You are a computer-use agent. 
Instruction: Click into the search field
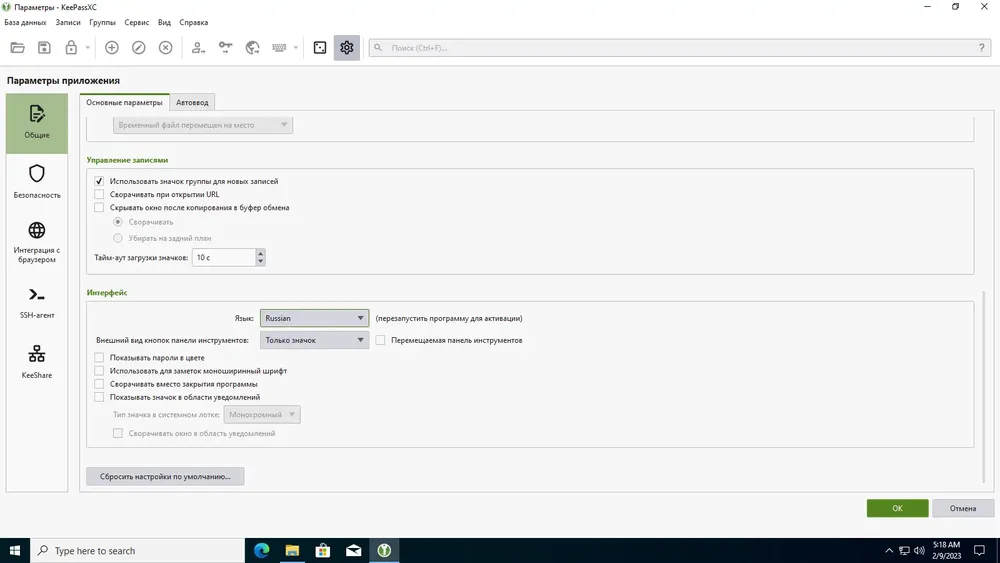pyautogui.click(x=679, y=48)
